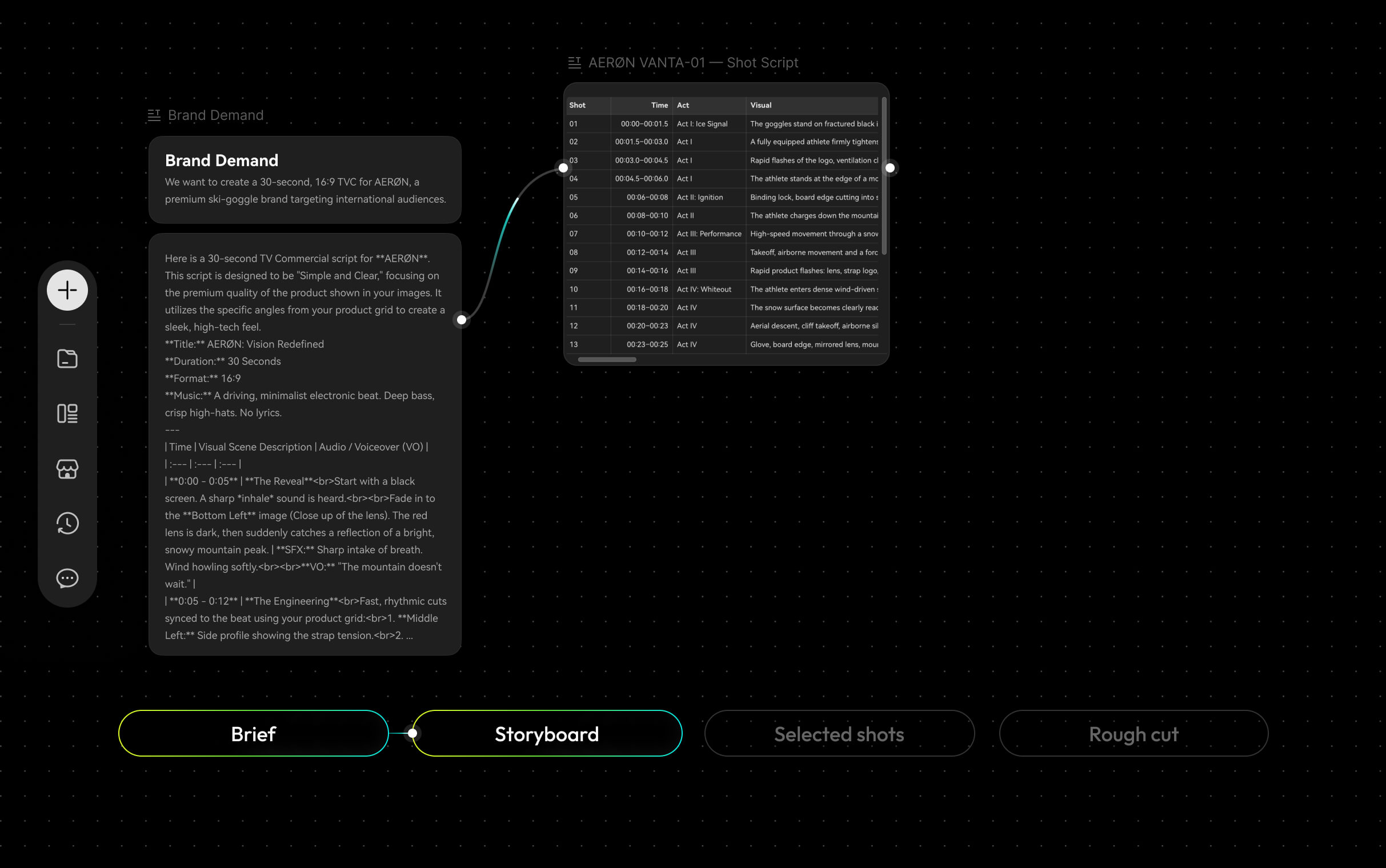
Task: Click the Time column header
Action: click(x=642, y=105)
